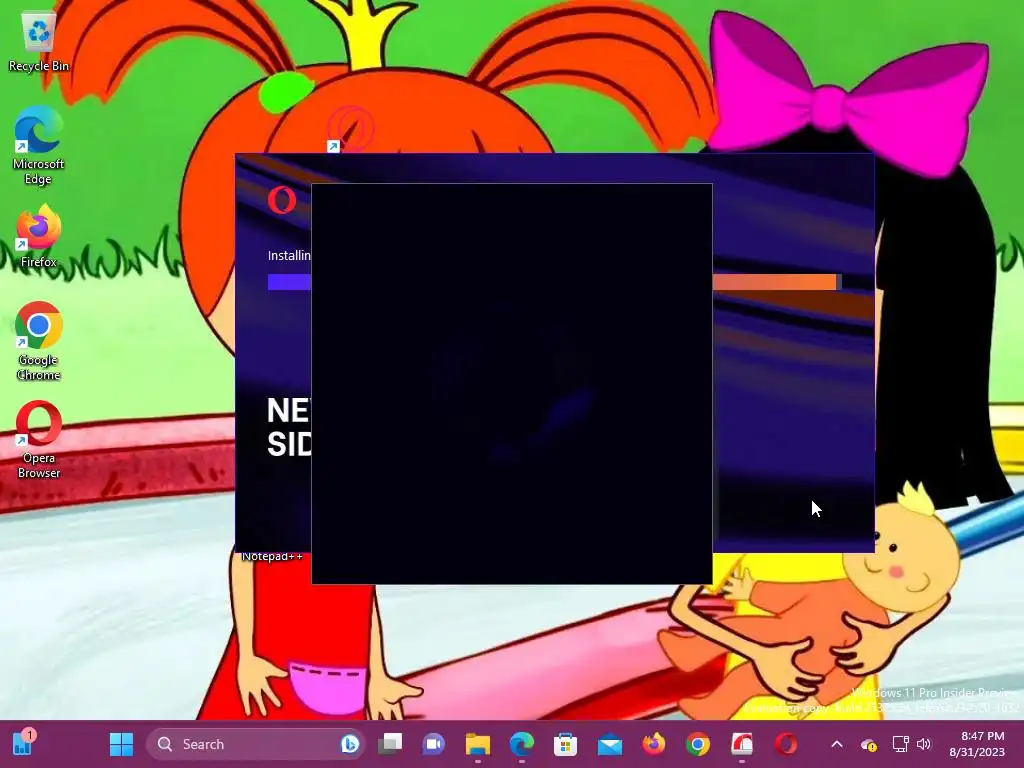Click the OneDrive warning tray icon
This screenshot has height=768, width=1024.
pos(869,744)
